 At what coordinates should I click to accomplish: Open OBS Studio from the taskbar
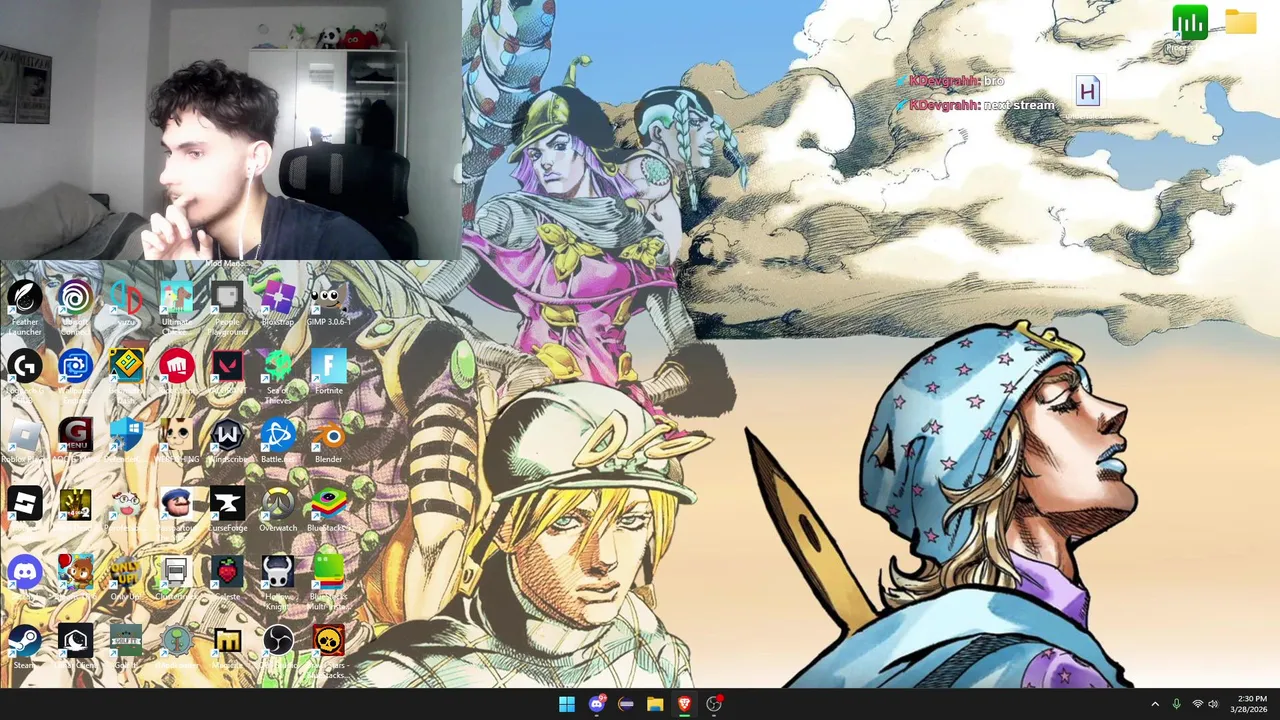(714, 704)
